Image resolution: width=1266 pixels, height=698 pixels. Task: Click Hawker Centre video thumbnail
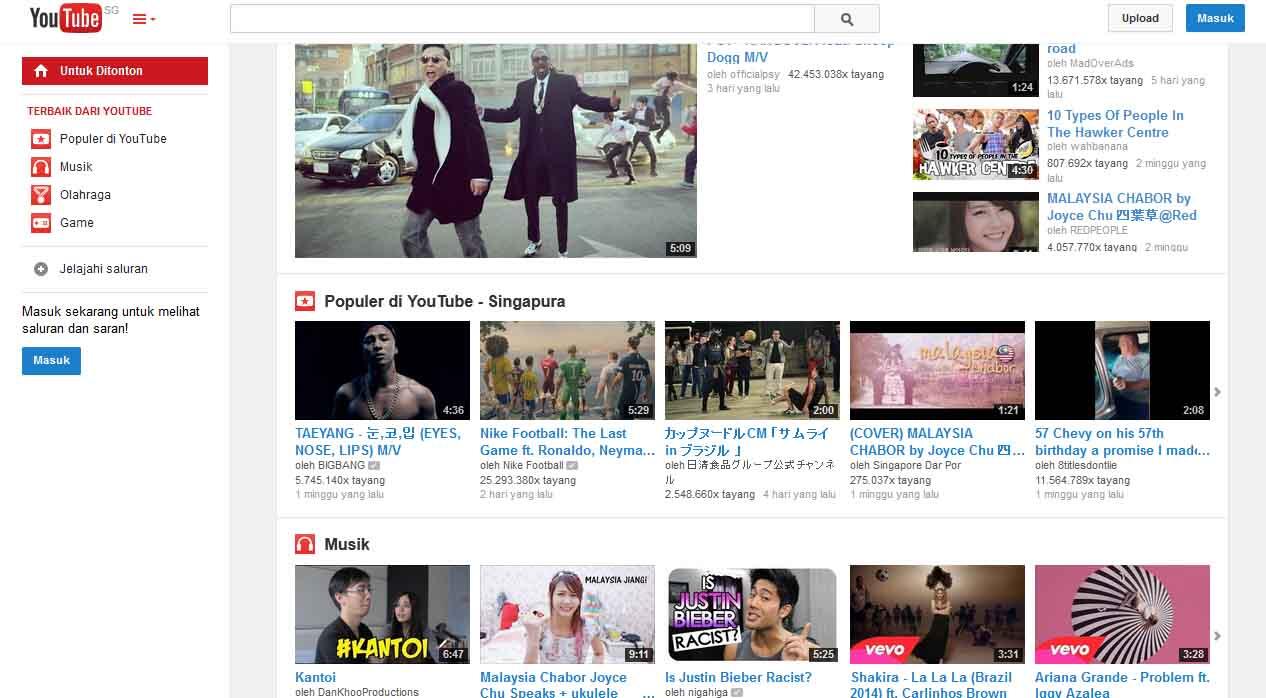coord(976,144)
